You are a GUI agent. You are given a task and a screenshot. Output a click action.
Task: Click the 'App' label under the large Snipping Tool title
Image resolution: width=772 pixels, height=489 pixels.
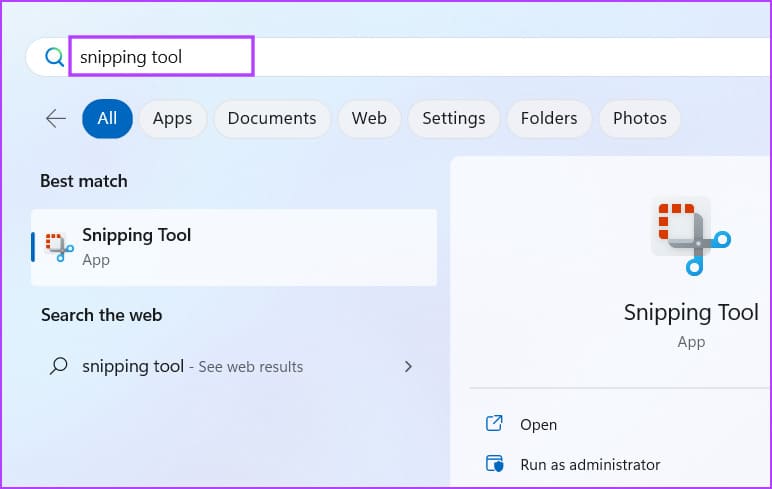(x=691, y=342)
